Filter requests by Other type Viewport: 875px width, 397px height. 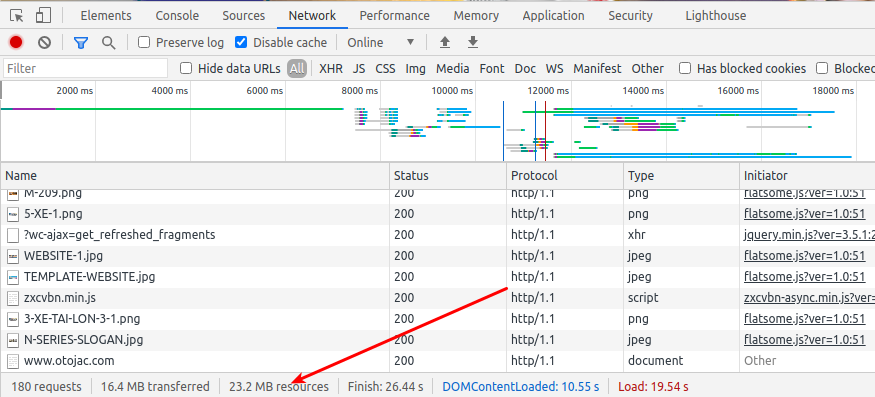(647, 69)
